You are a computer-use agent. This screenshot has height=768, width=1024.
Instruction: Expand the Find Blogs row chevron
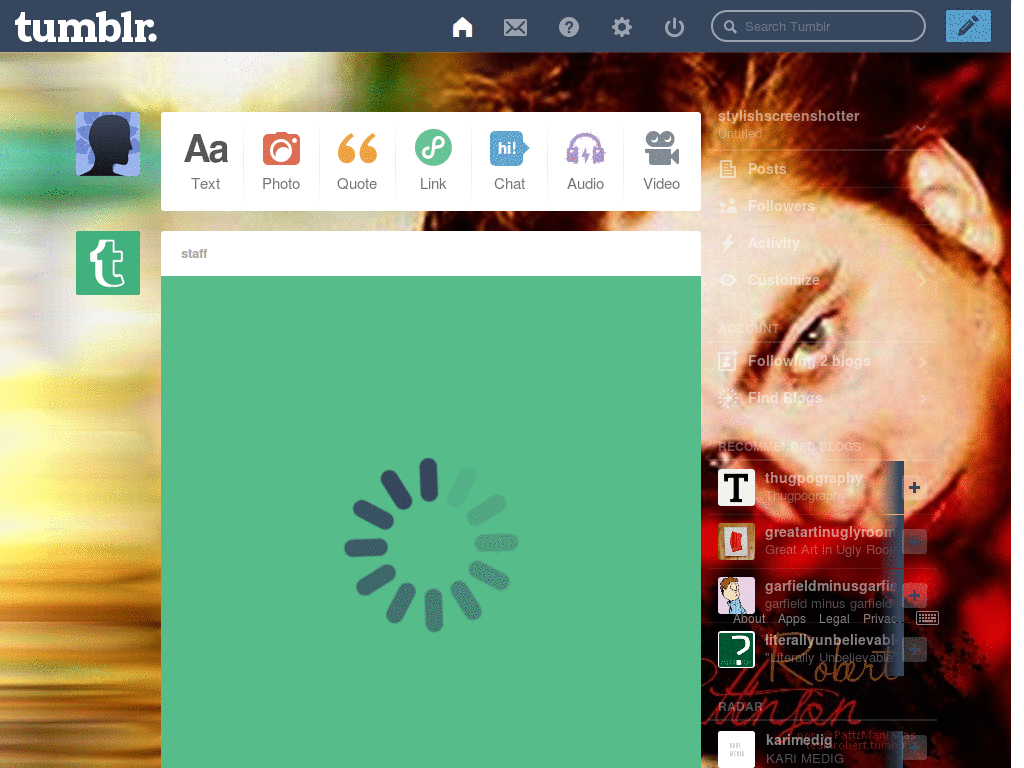pos(923,398)
